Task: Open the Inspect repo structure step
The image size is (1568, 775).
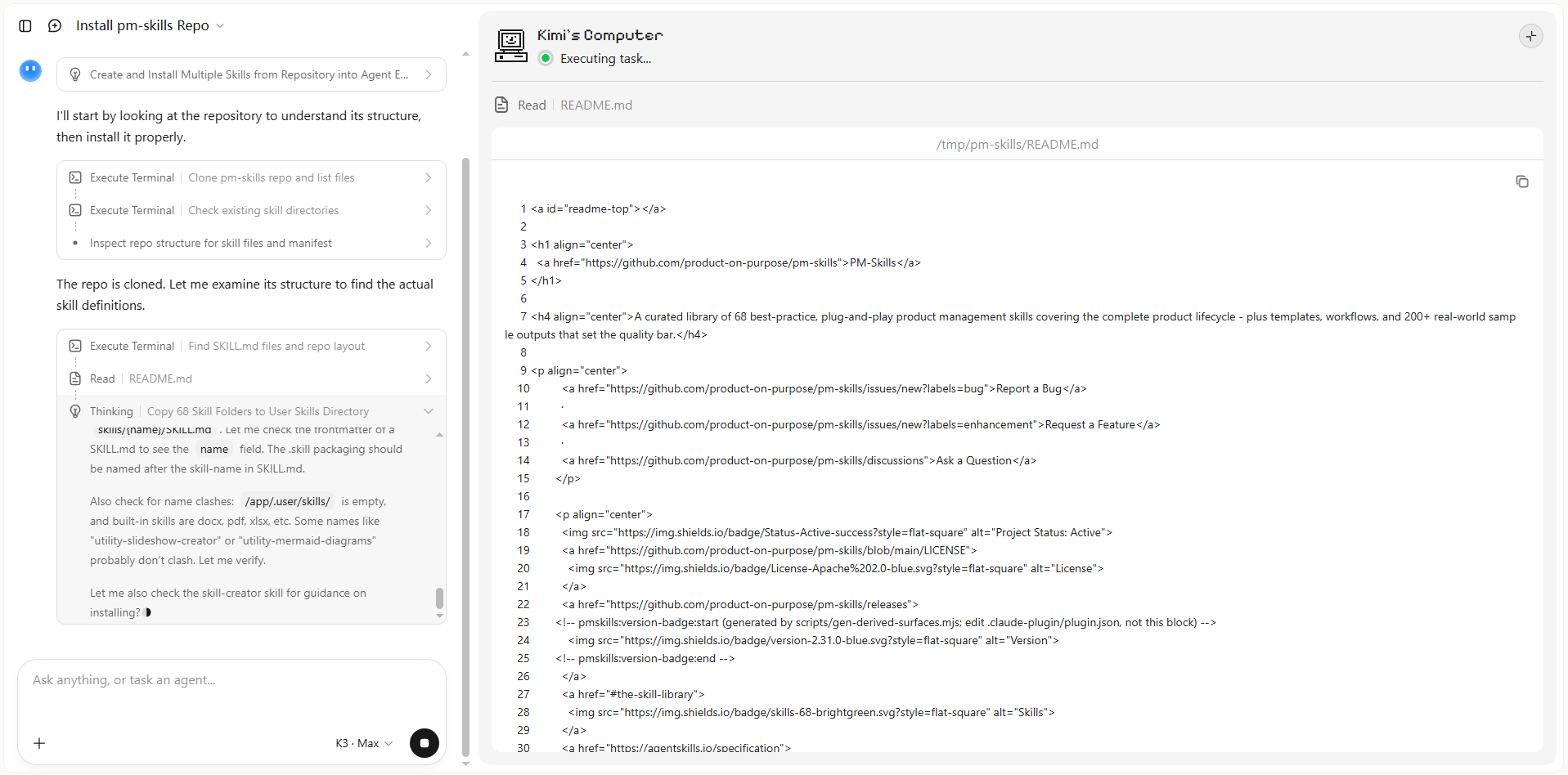Action: (x=251, y=243)
